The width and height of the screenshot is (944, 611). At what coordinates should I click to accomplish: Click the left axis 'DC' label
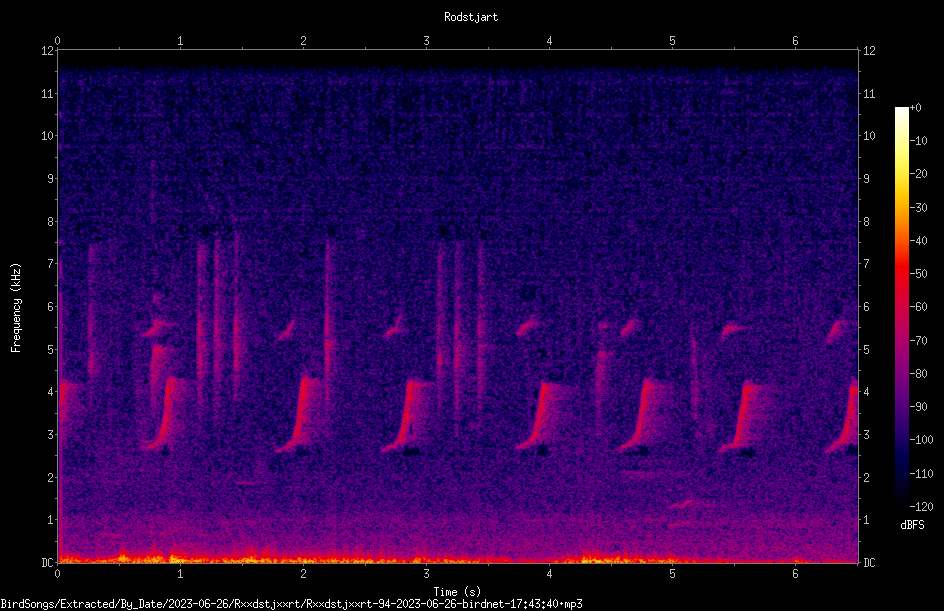click(x=48, y=563)
